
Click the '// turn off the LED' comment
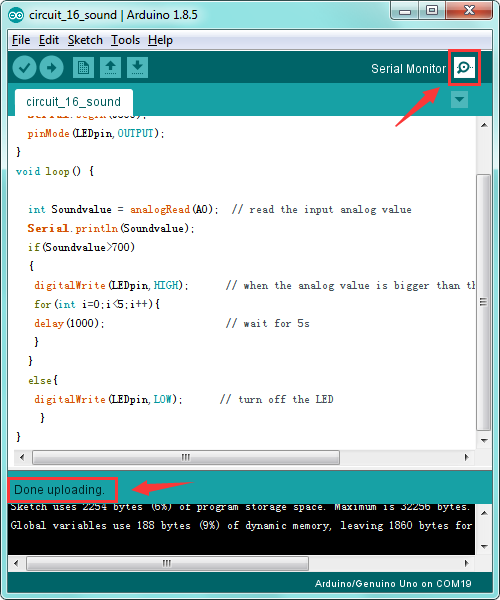(277, 399)
